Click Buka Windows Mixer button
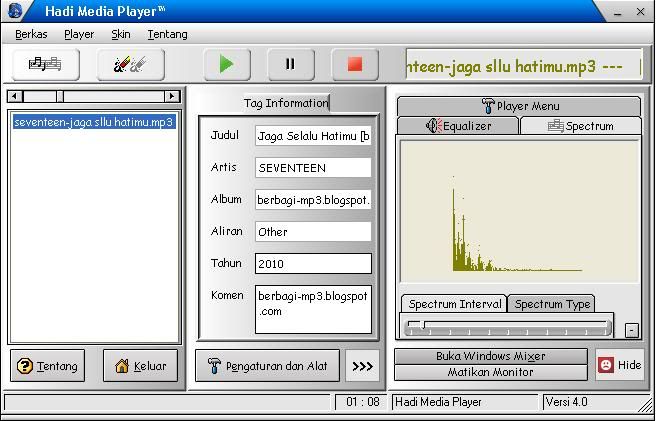656x421 pixels. click(x=491, y=356)
